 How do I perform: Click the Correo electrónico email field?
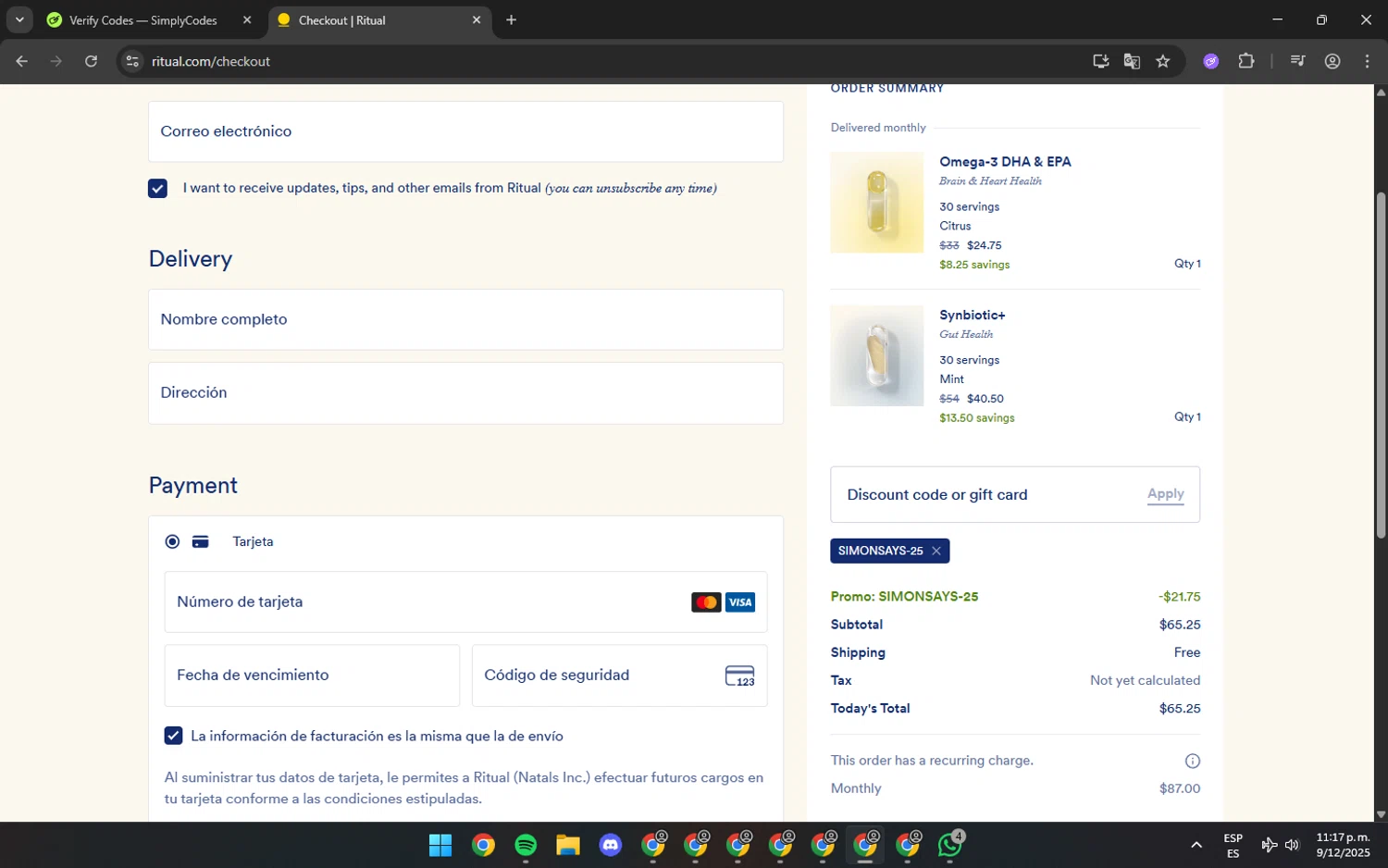pos(465,131)
